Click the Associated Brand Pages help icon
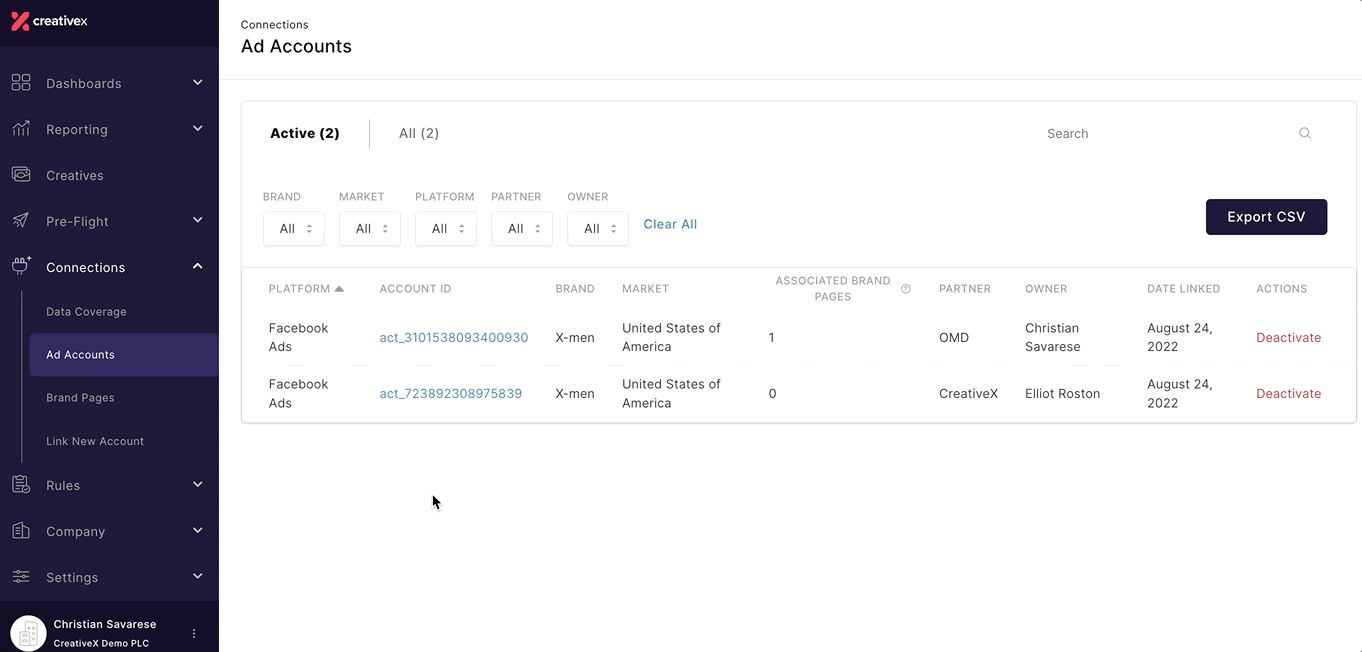The image size is (1362, 652). pos(906,289)
